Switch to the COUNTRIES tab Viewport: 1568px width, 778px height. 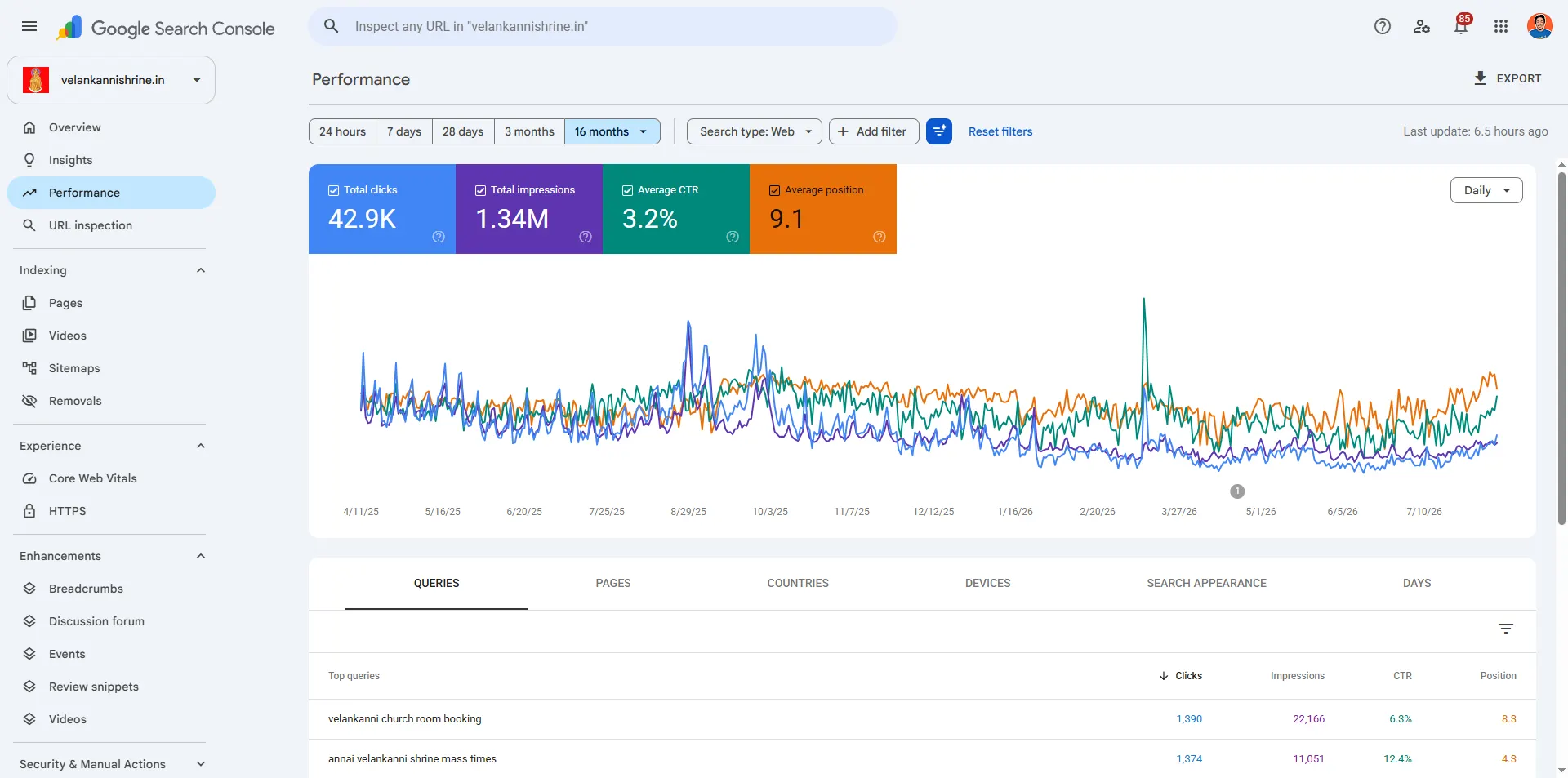click(798, 583)
